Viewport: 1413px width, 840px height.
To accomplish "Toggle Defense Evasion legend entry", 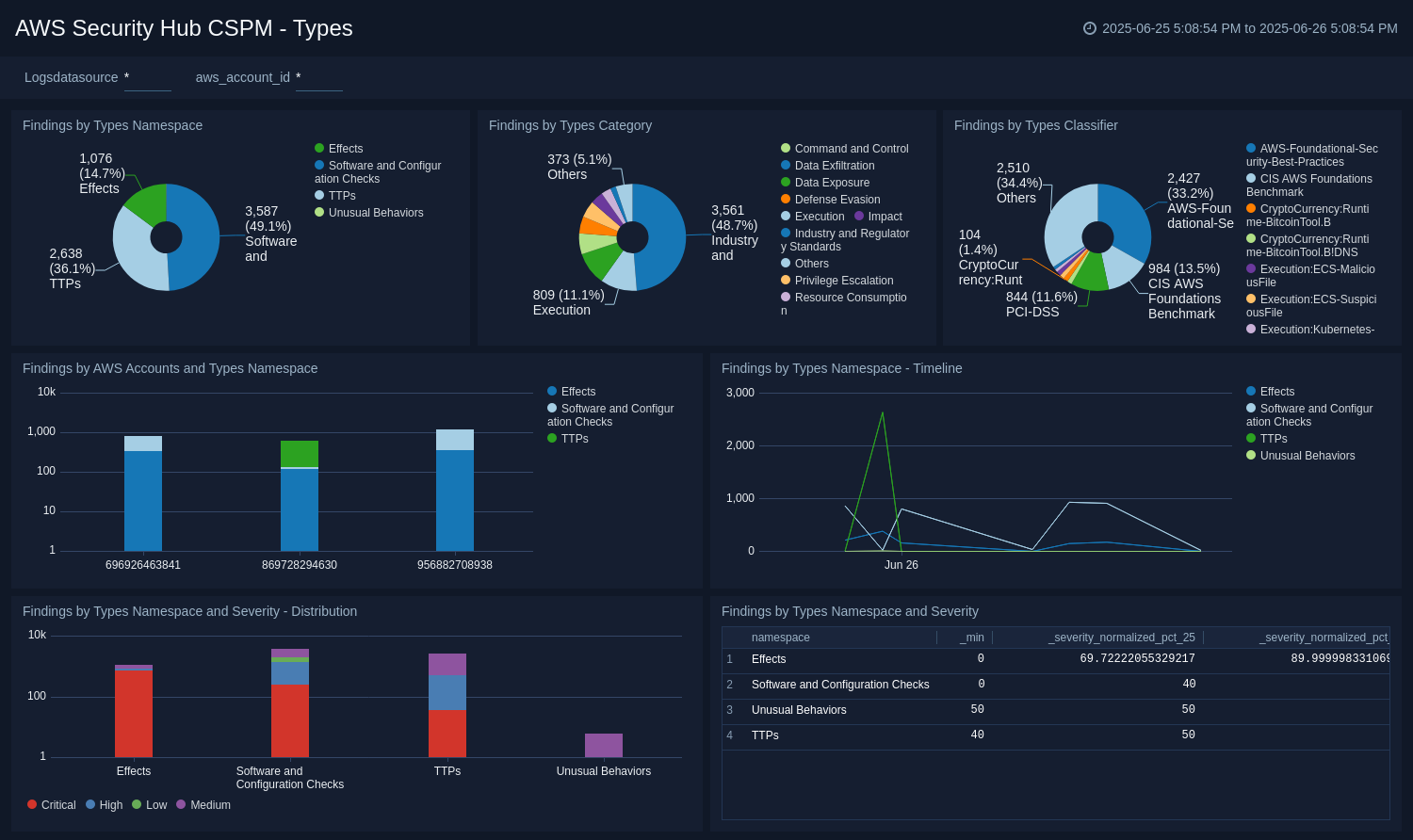I will click(831, 200).
